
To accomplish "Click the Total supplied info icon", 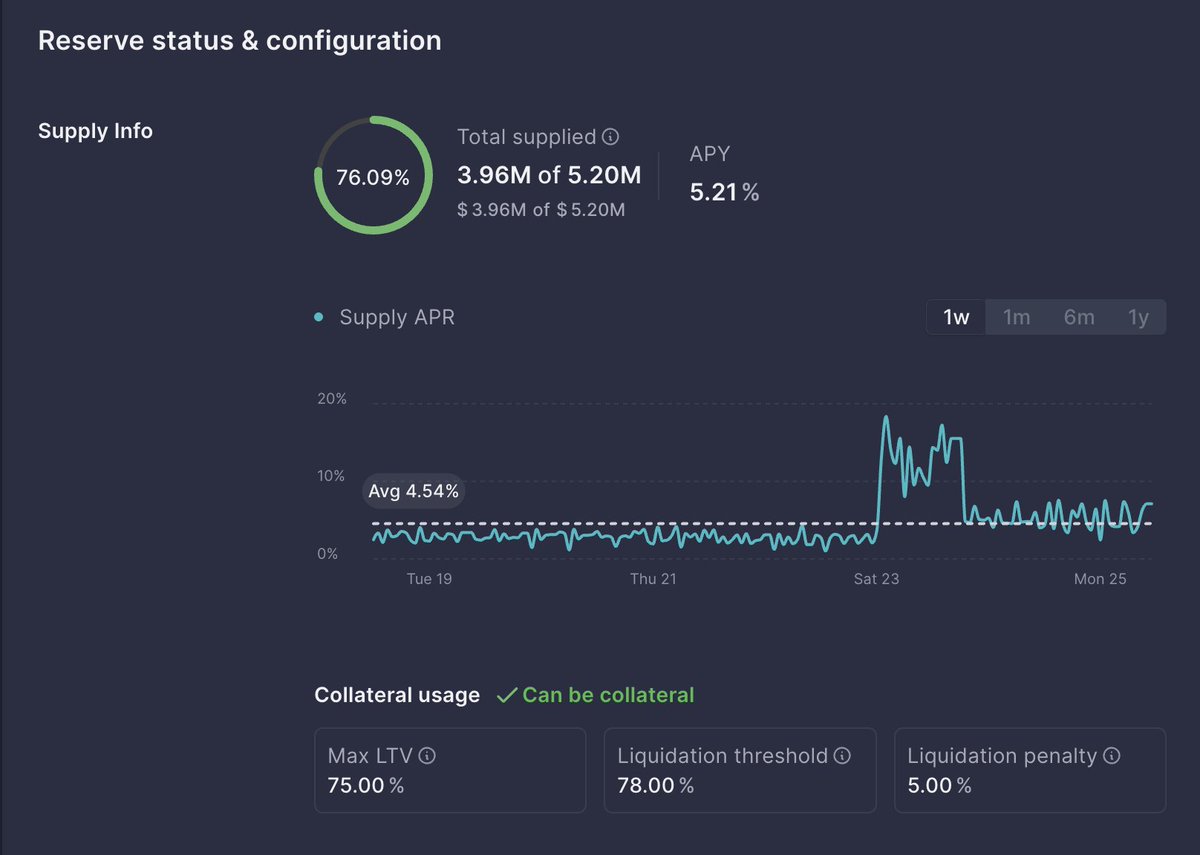I will tap(611, 137).
